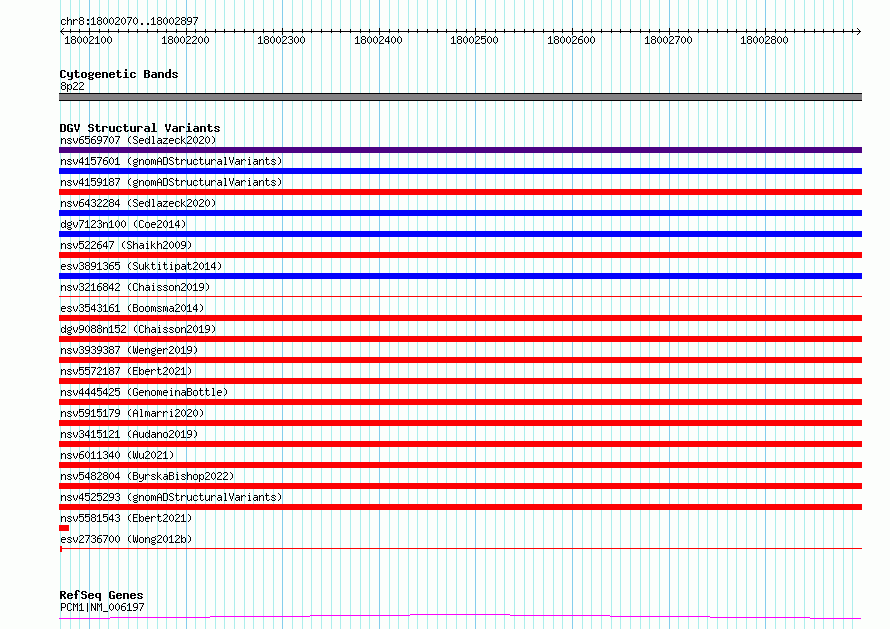Select blue bar for esv3891365
The width and height of the screenshot is (890, 629).
click(x=460, y=276)
